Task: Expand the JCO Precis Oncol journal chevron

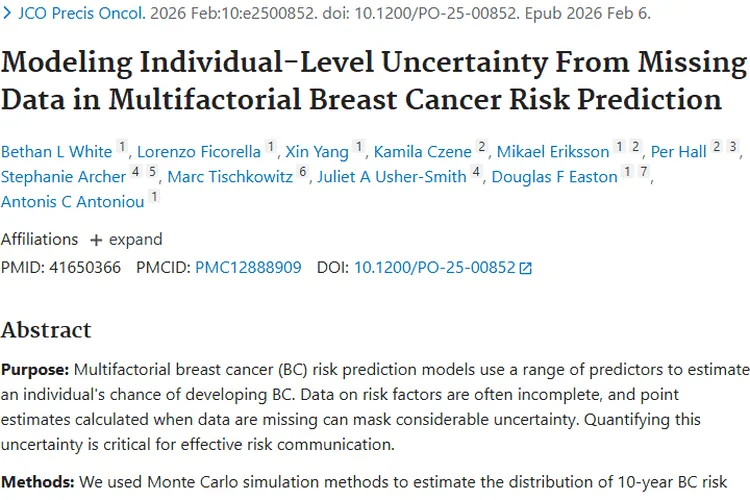Action: pyautogui.click(x=8, y=15)
